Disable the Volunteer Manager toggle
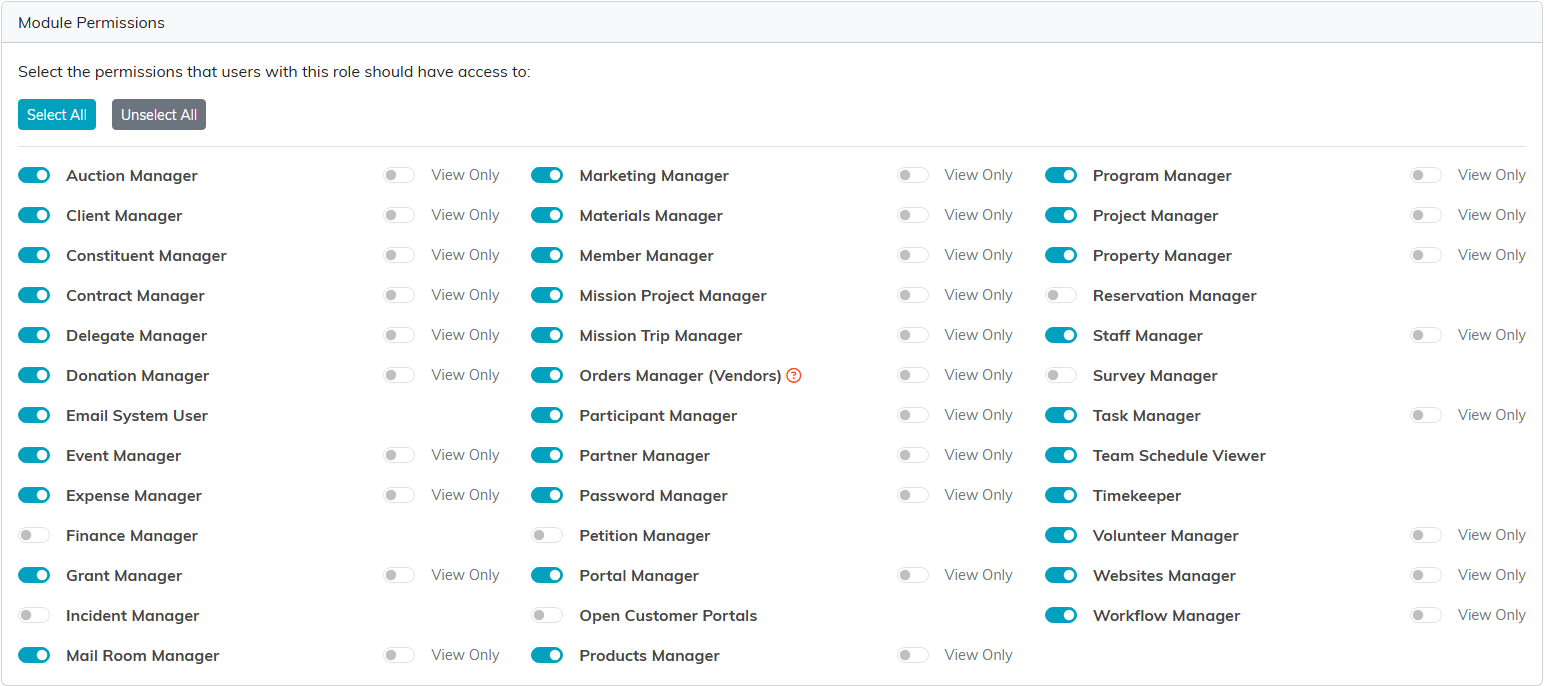Image resolution: width=1545 pixels, height=686 pixels. tap(1061, 536)
